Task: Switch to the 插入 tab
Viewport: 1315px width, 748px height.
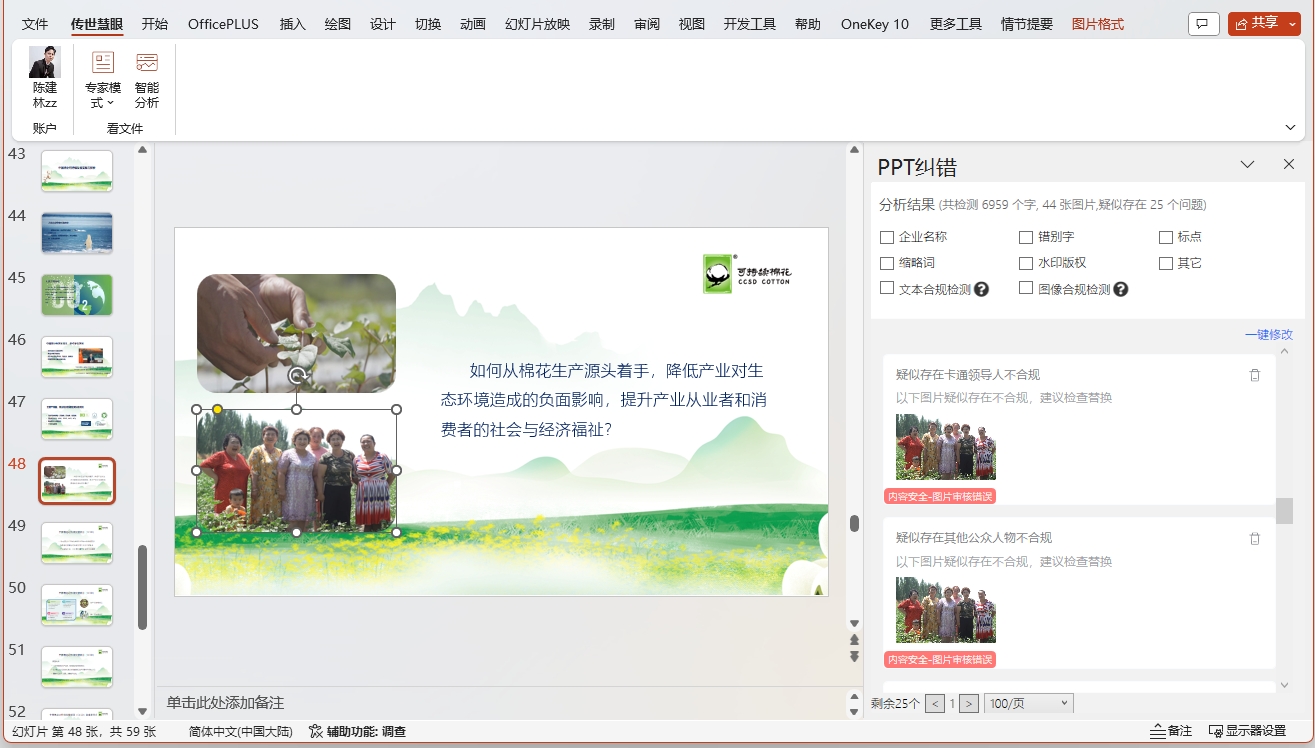Action: click(293, 24)
